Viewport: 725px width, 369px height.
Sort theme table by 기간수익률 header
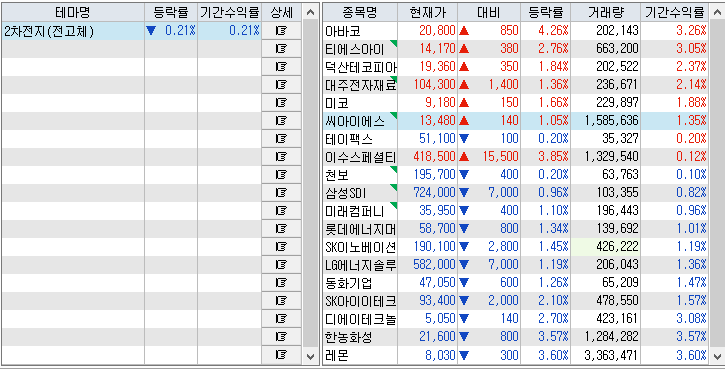tap(229, 12)
